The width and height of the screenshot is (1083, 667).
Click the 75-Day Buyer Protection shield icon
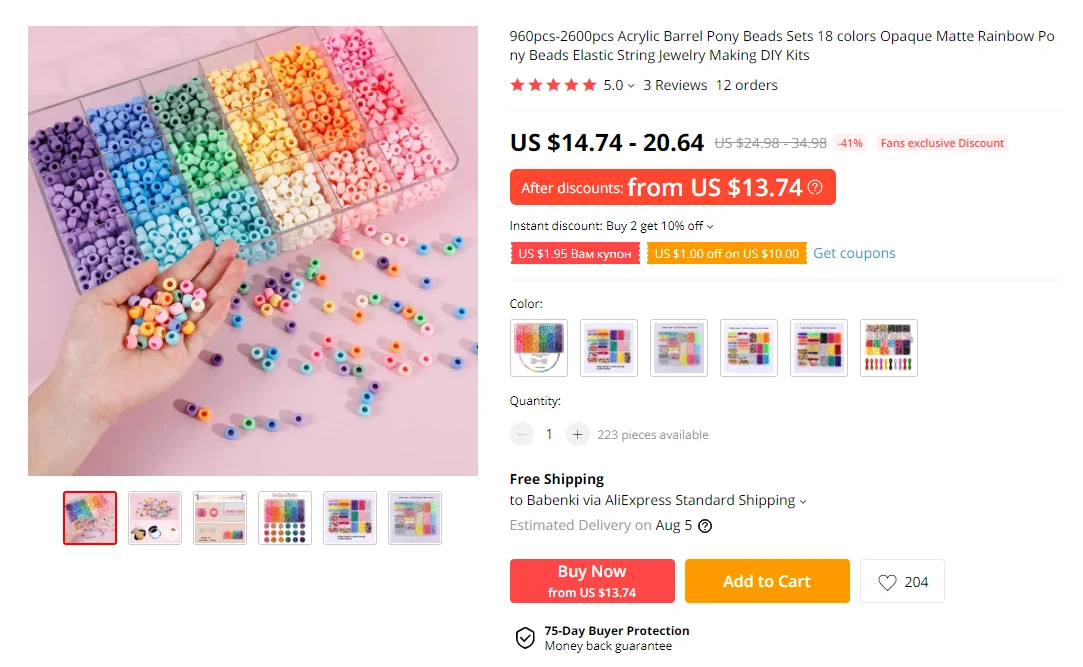point(525,638)
